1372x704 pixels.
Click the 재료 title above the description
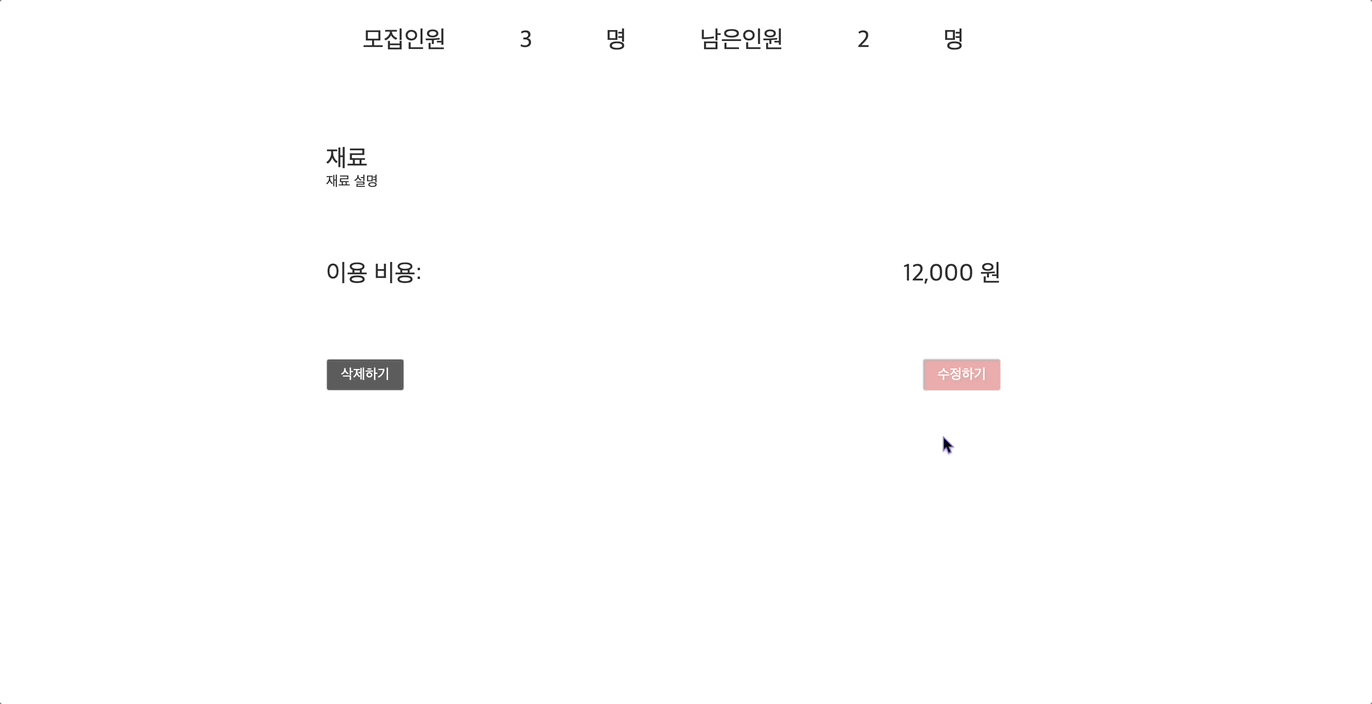tap(345, 156)
